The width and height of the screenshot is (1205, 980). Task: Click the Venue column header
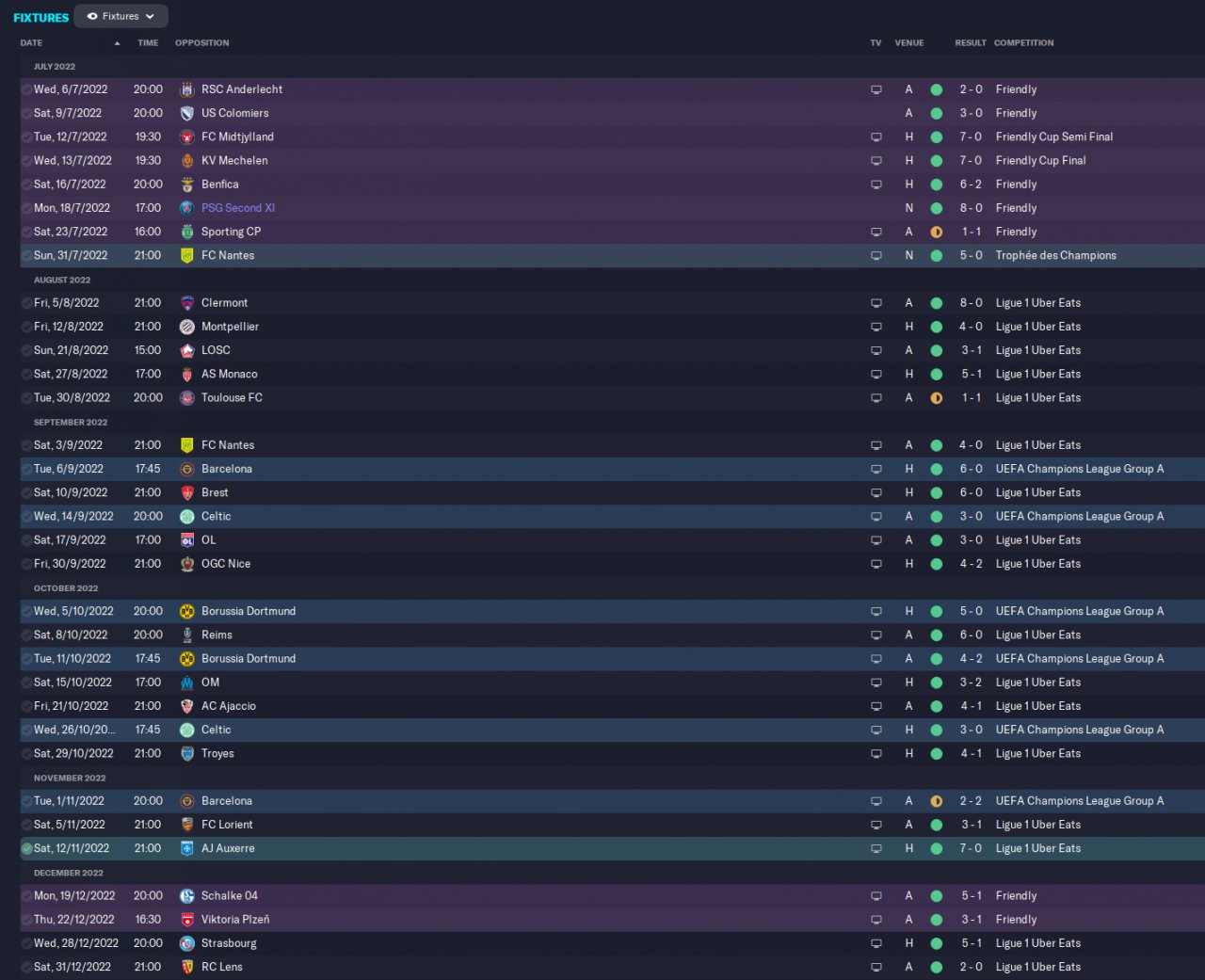tap(908, 43)
